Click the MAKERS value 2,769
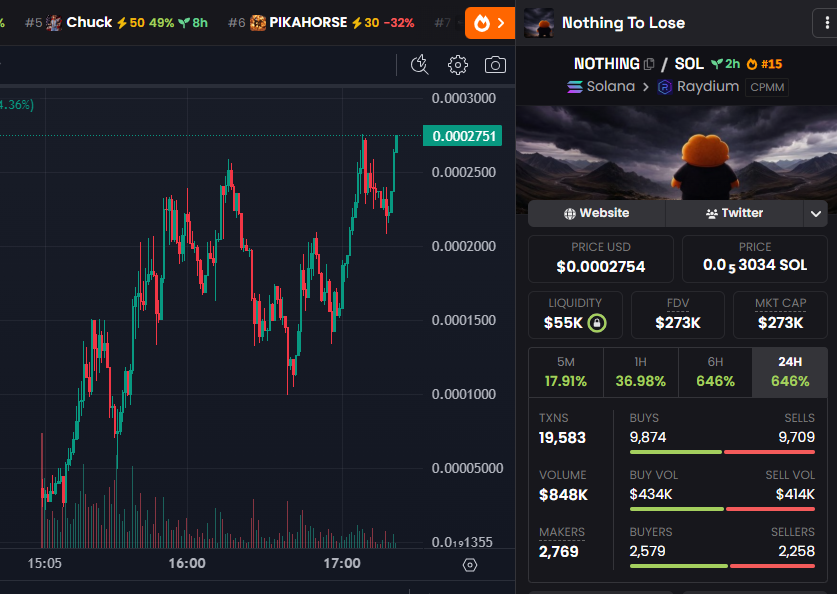837x594 pixels. click(558, 551)
